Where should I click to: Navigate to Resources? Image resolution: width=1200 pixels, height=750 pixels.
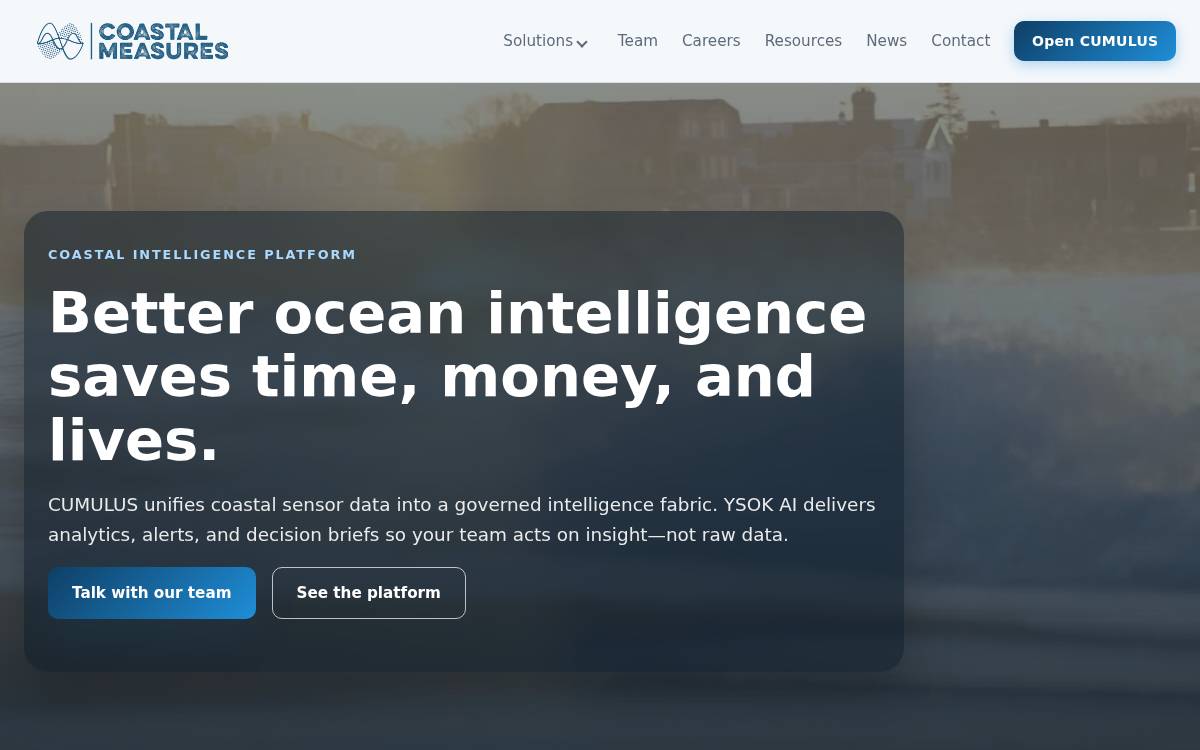(803, 41)
